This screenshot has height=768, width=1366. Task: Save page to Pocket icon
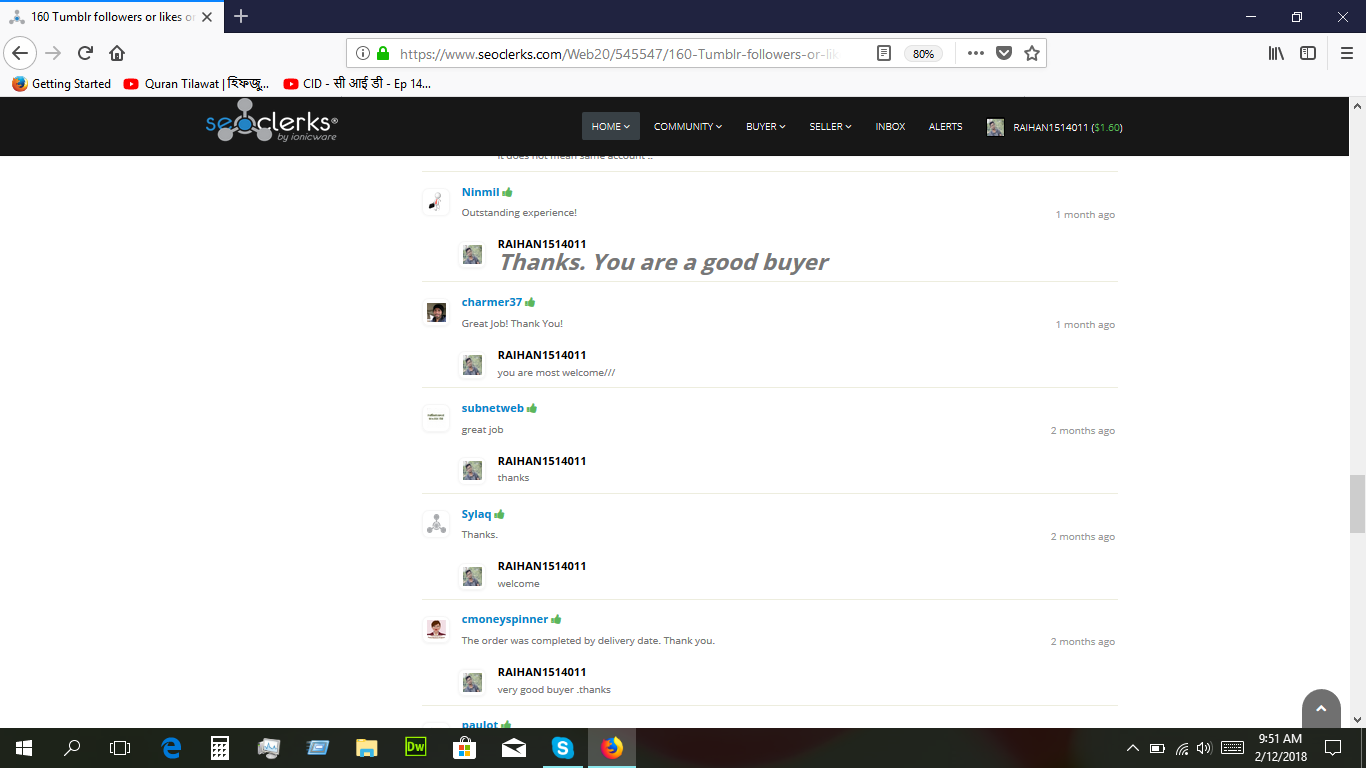(1004, 53)
